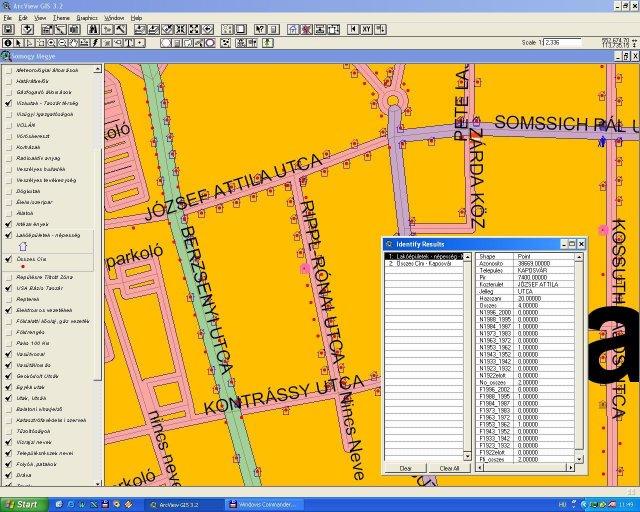This screenshot has height=512, width=640.
Task: Open the Graphics menu
Action: (x=87, y=18)
